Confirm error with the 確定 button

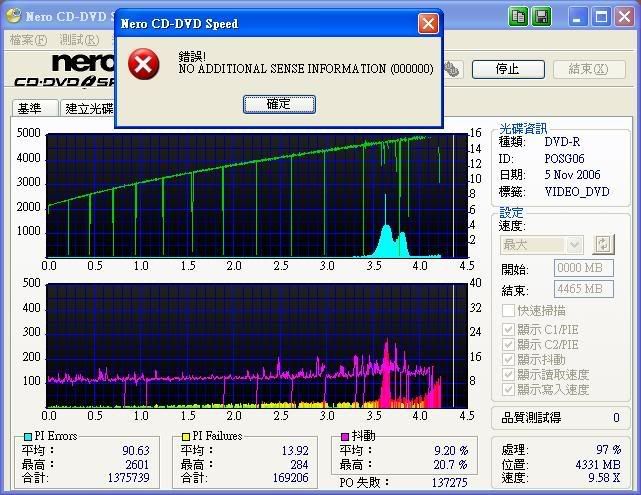(279, 105)
